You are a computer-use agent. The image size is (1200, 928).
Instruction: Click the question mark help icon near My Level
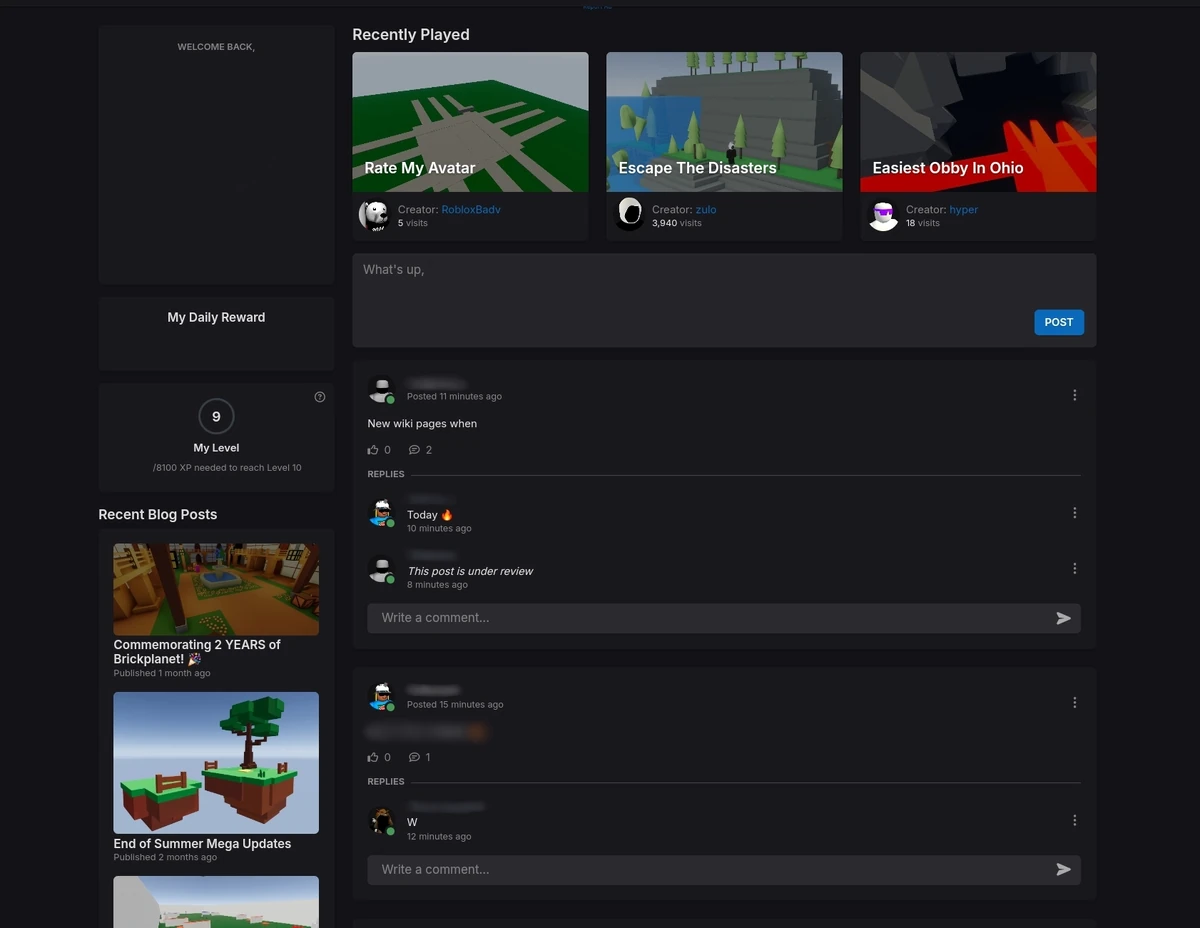pos(320,397)
